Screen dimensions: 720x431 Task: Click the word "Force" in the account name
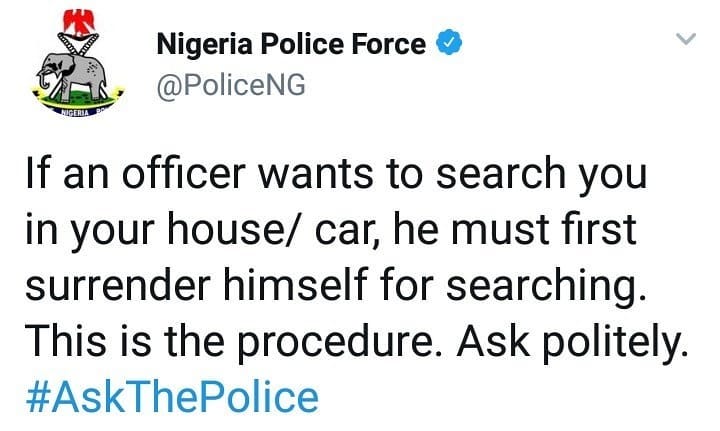pos(392,44)
